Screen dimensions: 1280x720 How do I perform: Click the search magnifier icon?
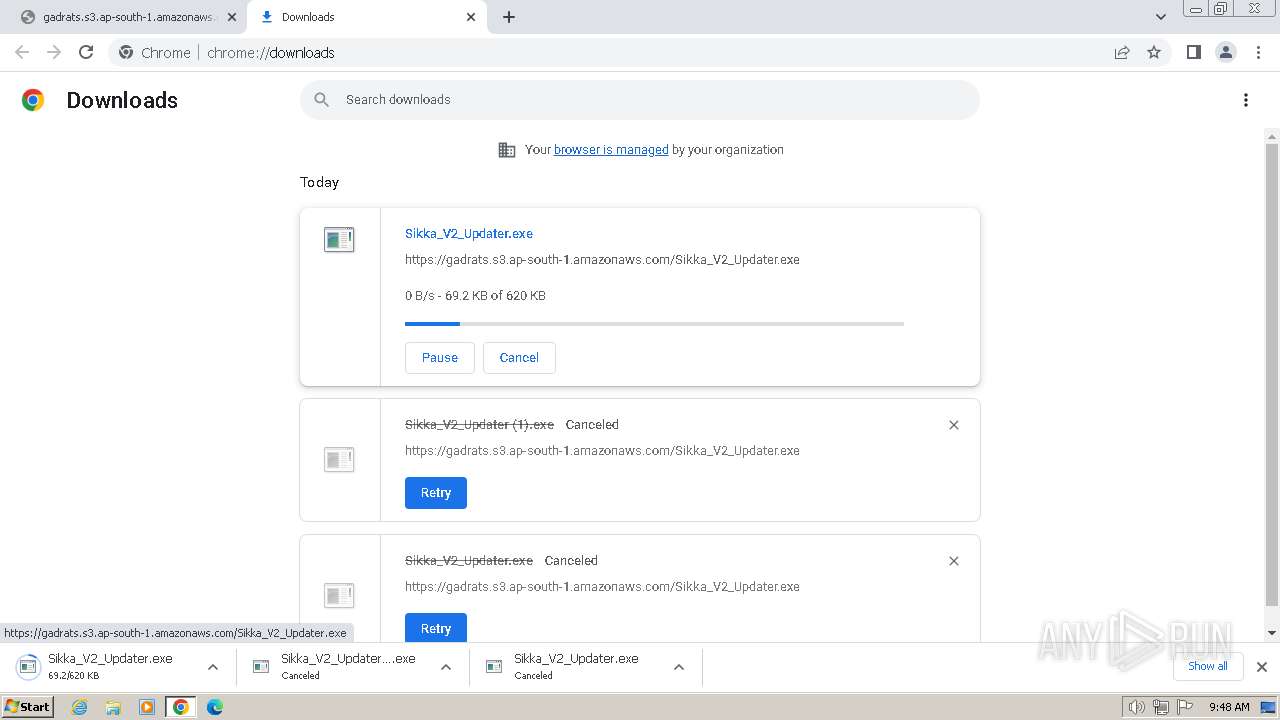[x=321, y=100]
